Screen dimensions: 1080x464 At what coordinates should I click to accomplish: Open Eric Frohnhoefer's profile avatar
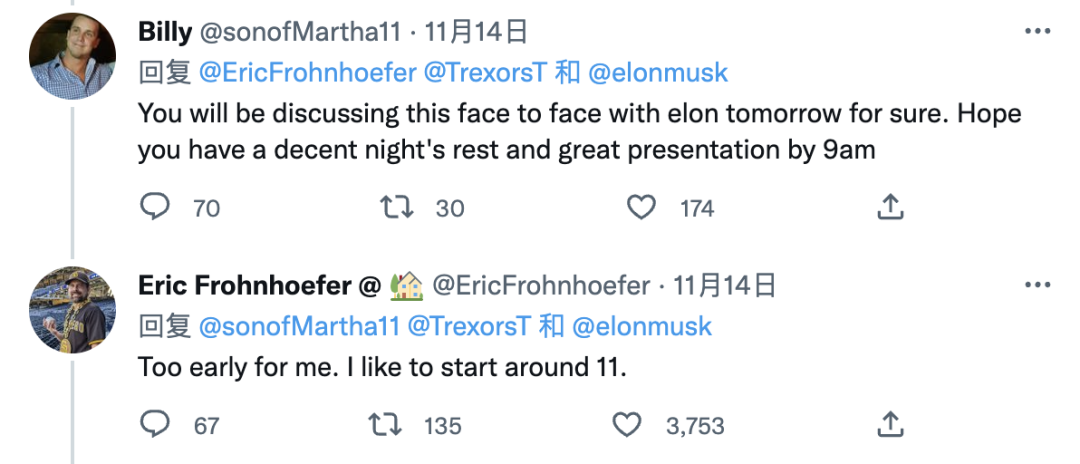click(72, 310)
